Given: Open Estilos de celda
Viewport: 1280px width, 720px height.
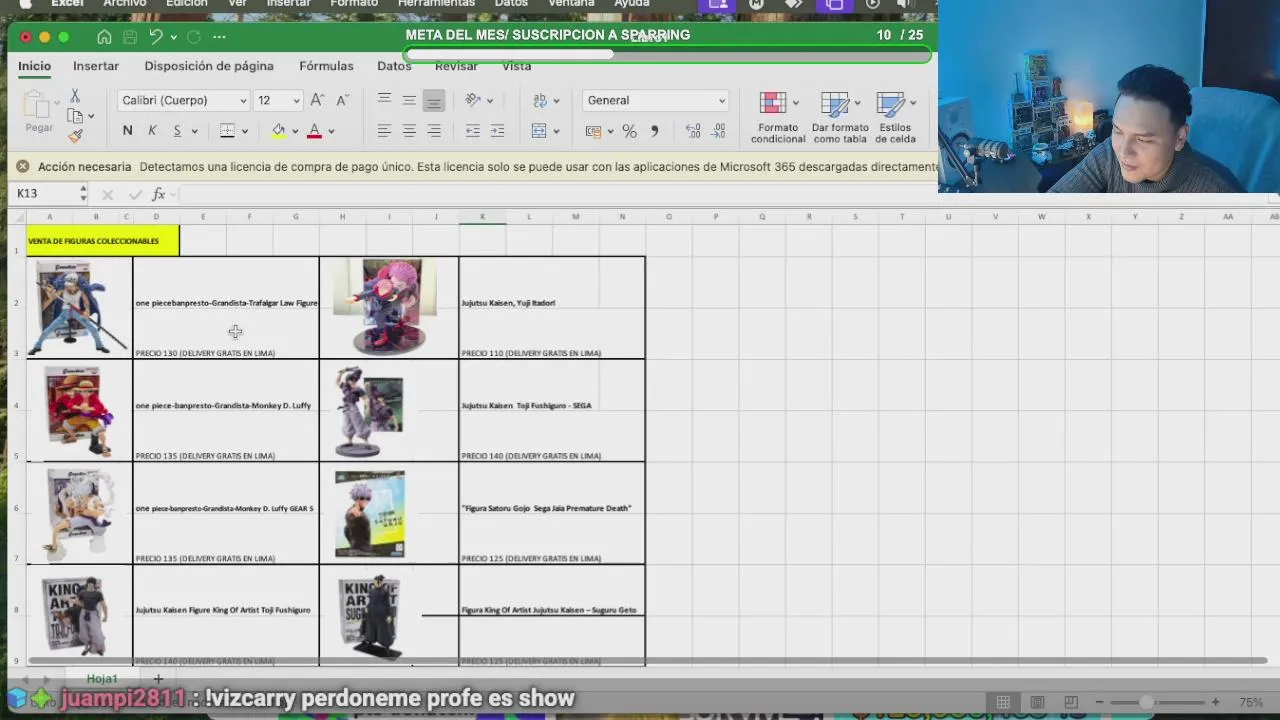Looking at the screenshot, I should click(895, 117).
